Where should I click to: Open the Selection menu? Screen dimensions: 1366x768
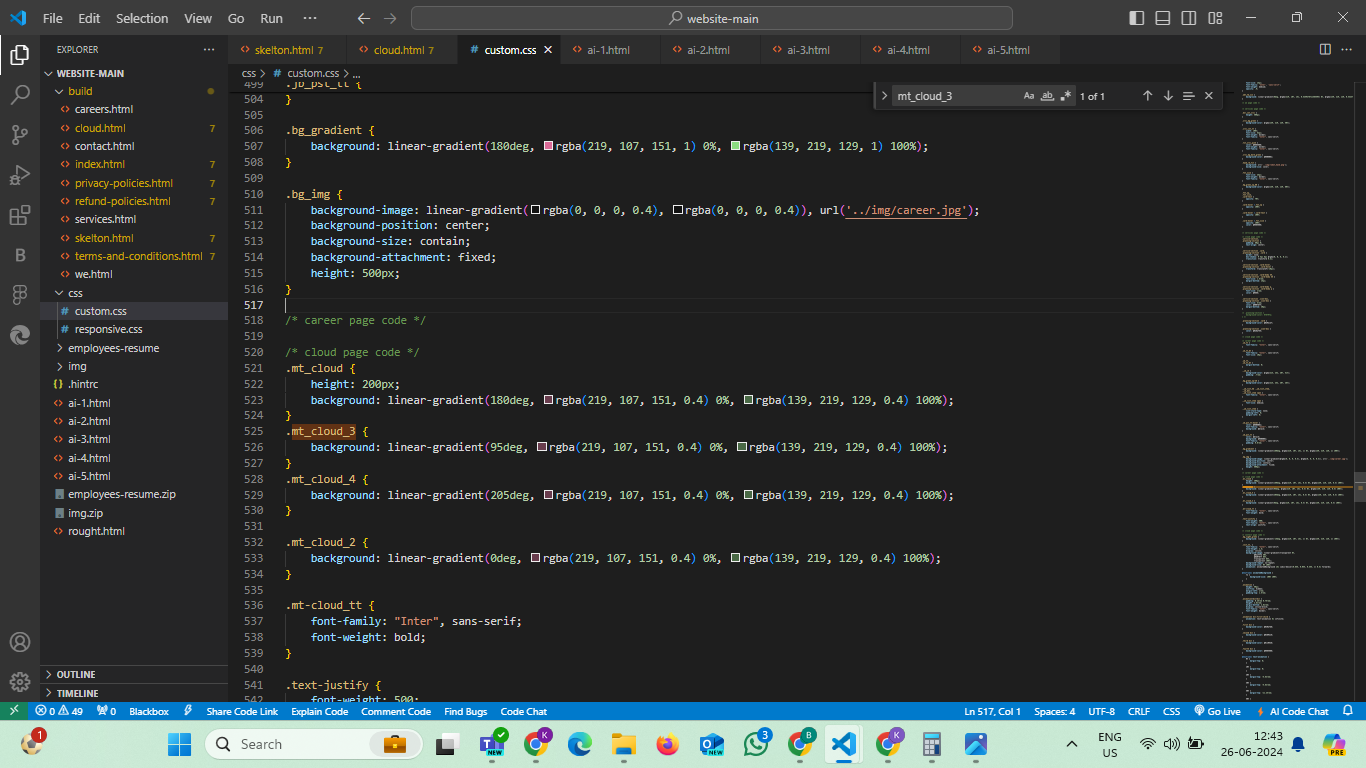[142, 18]
